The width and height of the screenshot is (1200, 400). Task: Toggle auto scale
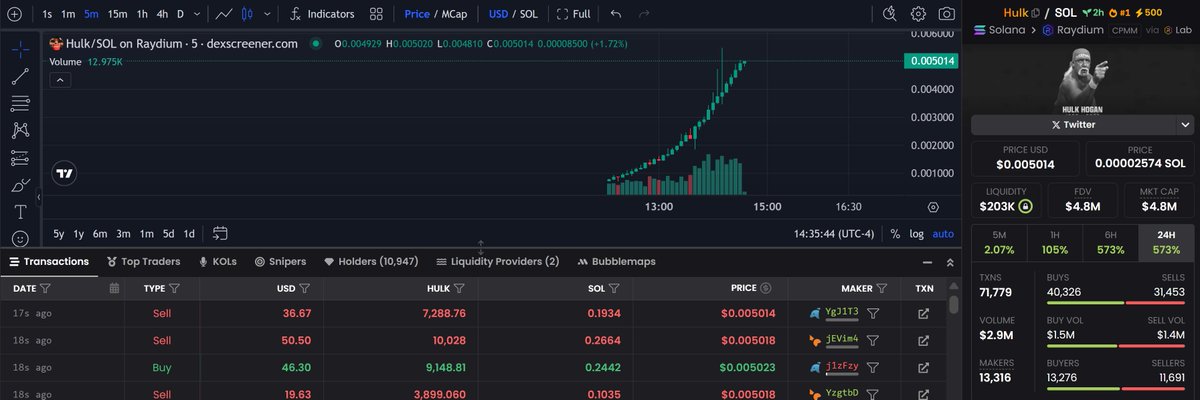943,233
